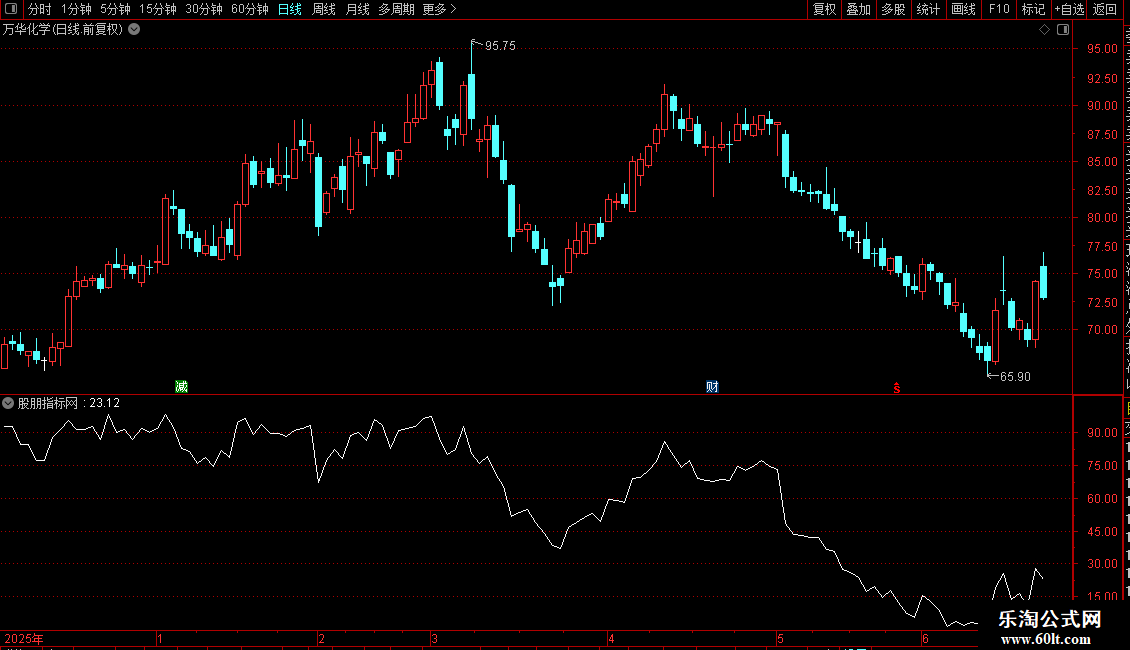Viewport: 1130px width, 650px height.
Task: Click month 4 marker on time axis
Action: (611, 638)
